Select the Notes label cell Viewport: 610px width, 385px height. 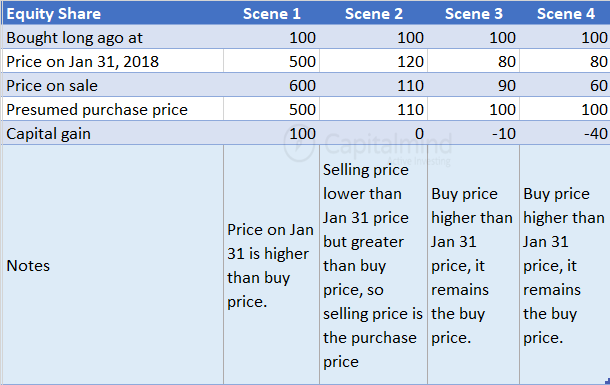pos(113,265)
